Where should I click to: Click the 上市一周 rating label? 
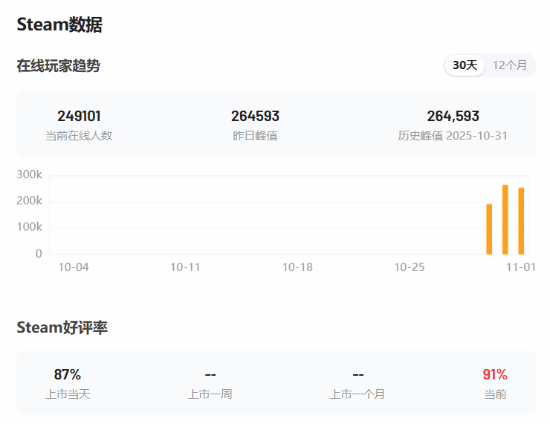(210, 394)
